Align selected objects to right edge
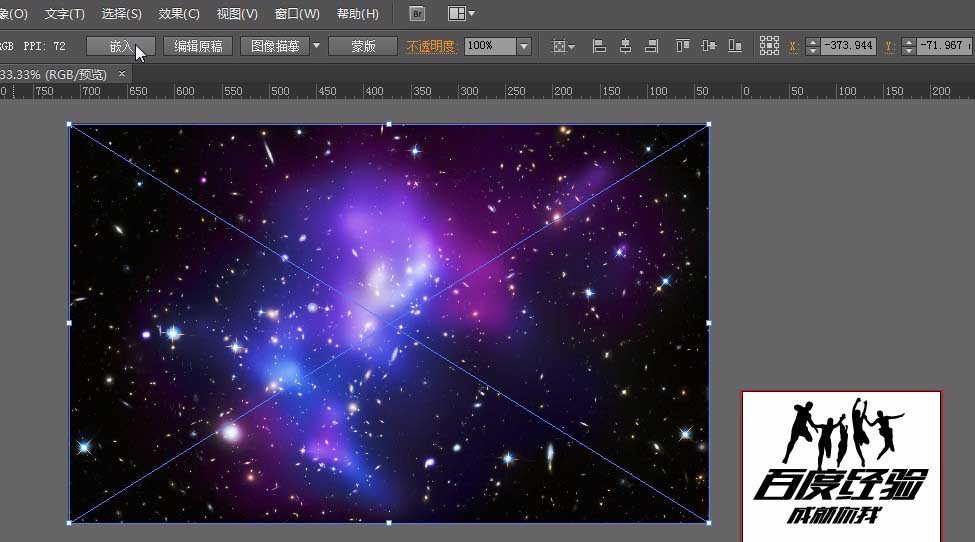This screenshot has height=542, width=975. [652, 46]
